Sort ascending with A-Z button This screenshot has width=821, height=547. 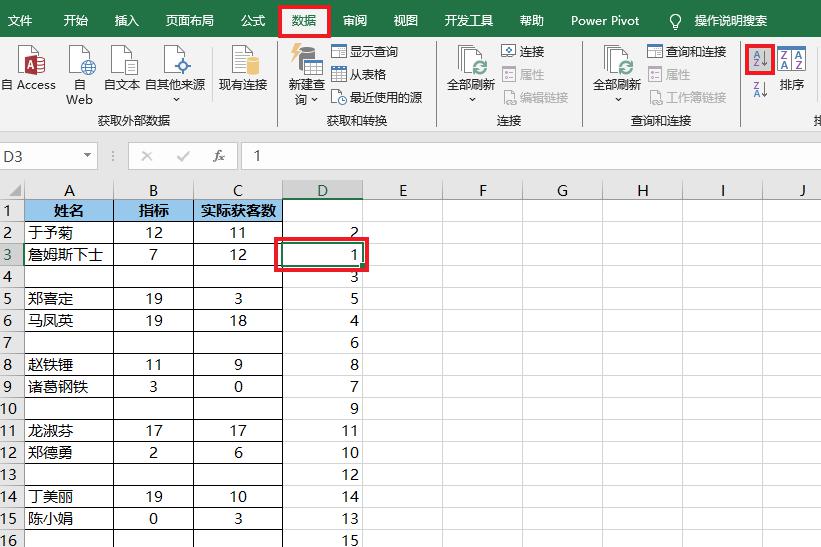tap(760, 59)
